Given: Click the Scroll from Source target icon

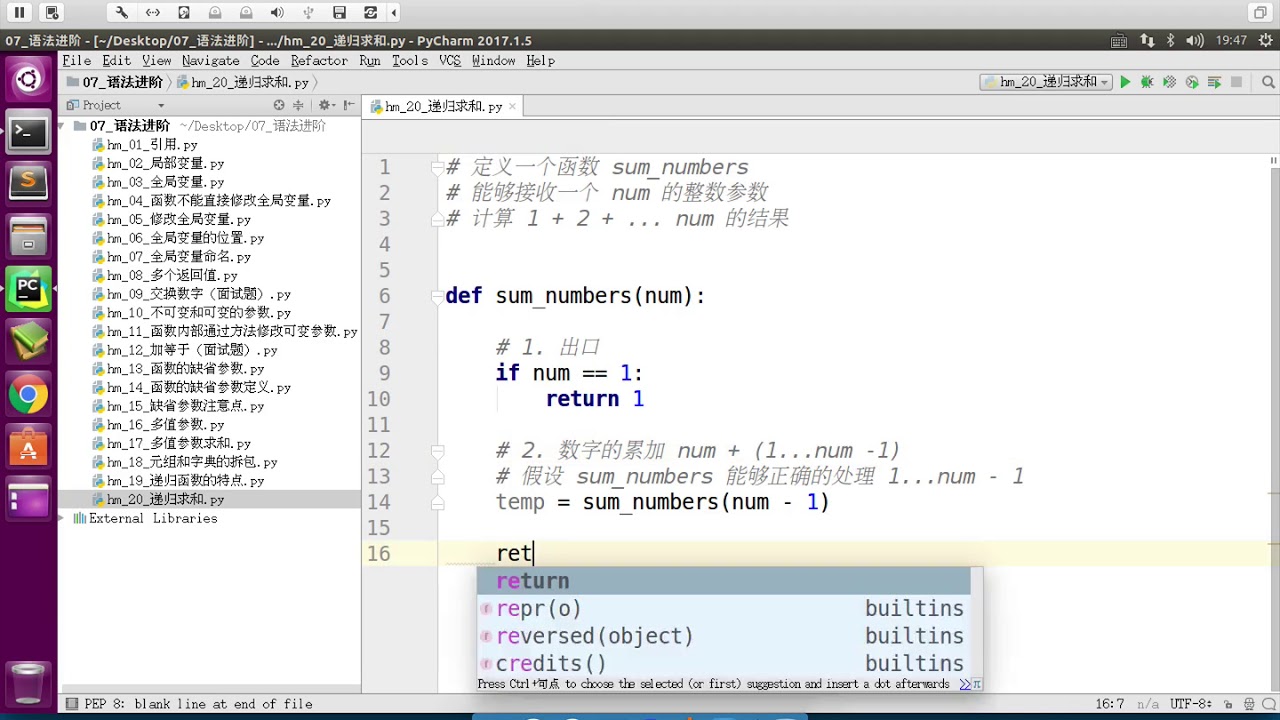Looking at the screenshot, I should [279, 105].
